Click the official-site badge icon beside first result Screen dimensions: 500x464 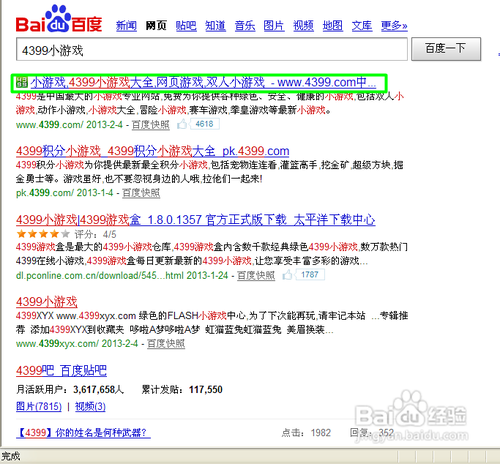[22, 82]
